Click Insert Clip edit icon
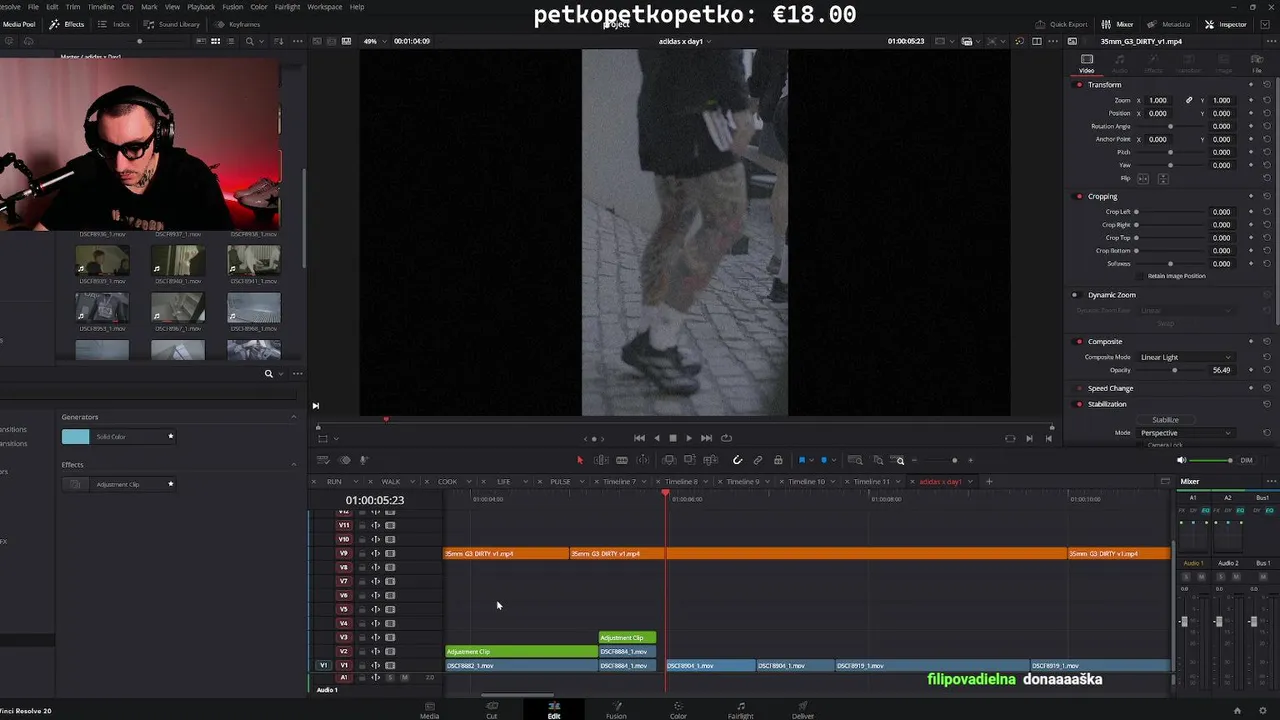 coord(669,460)
